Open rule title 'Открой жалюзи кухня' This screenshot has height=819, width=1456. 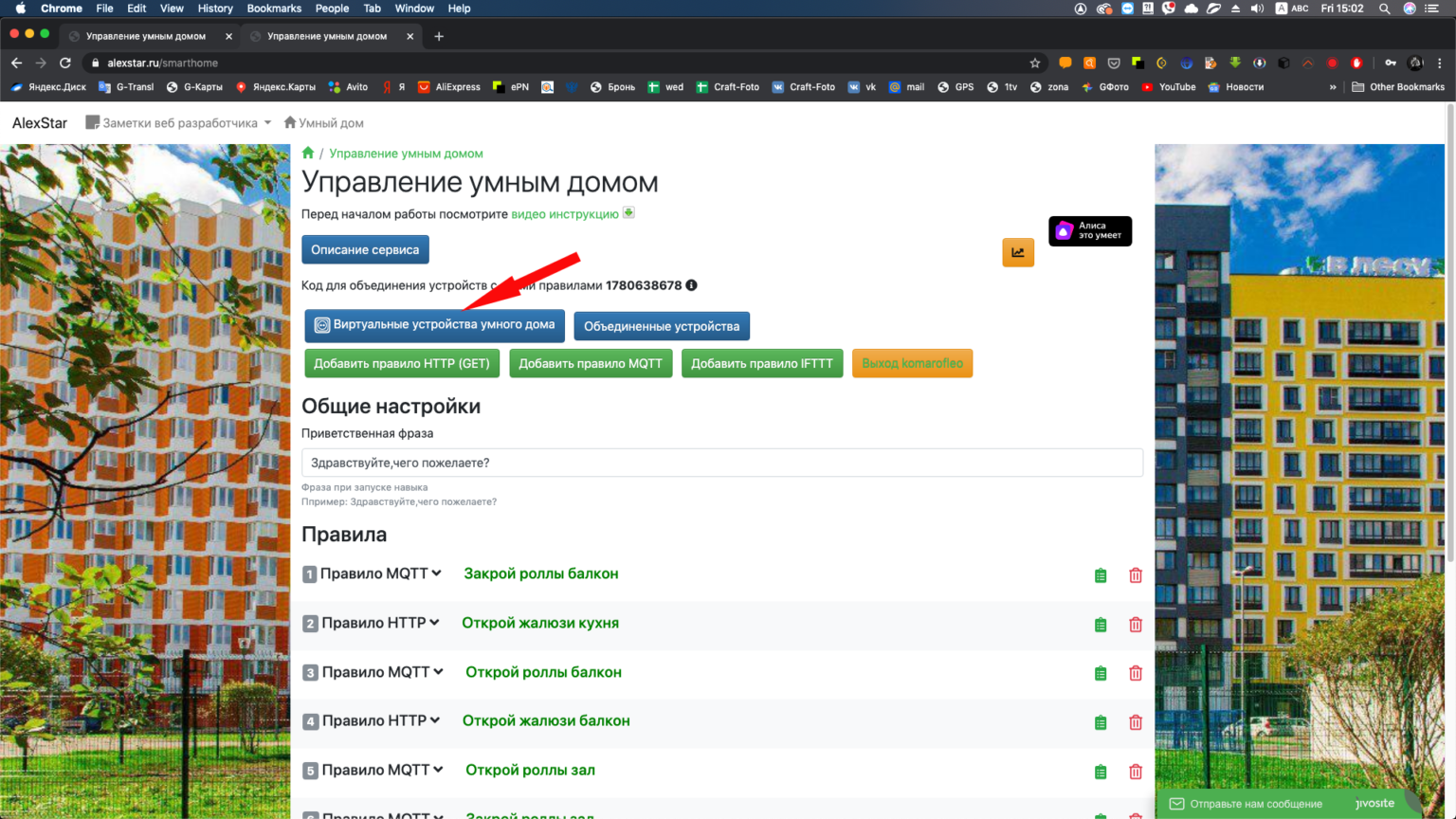pos(540,623)
